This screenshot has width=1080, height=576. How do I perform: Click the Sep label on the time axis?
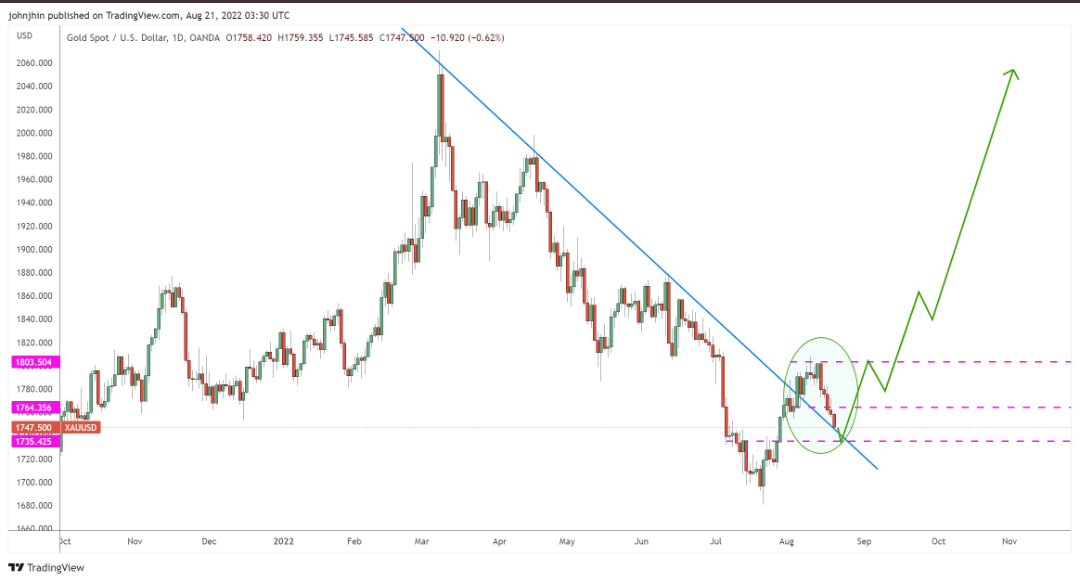tap(864, 541)
